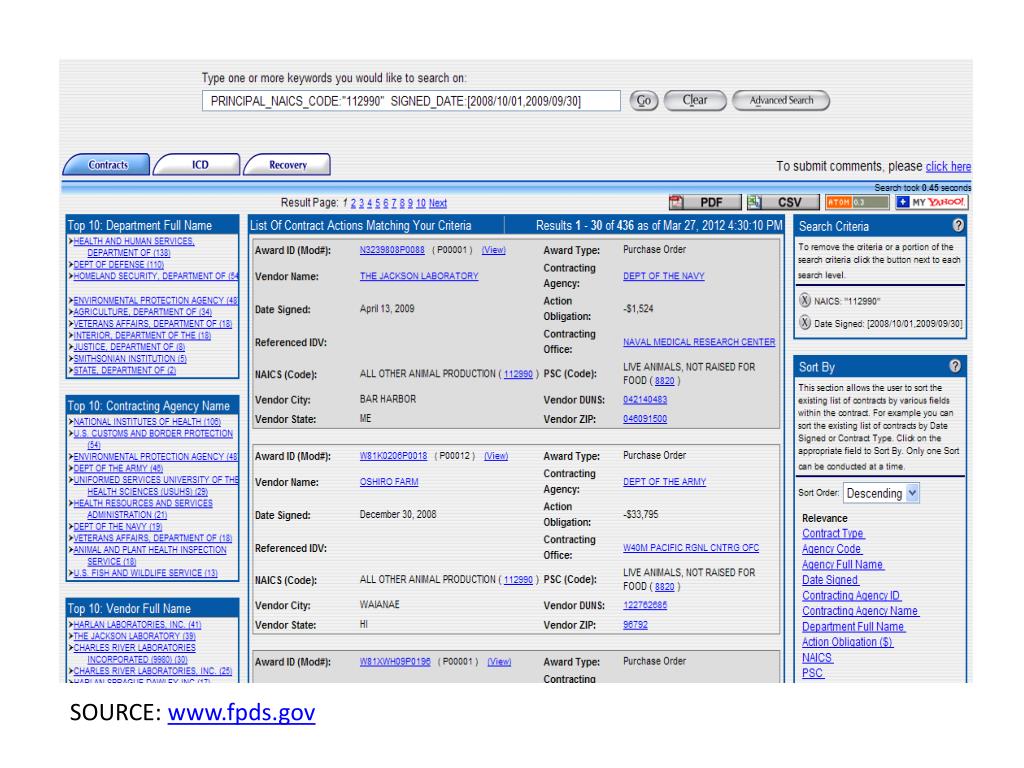Sort results by Contracting Agency ID

pos(851,596)
